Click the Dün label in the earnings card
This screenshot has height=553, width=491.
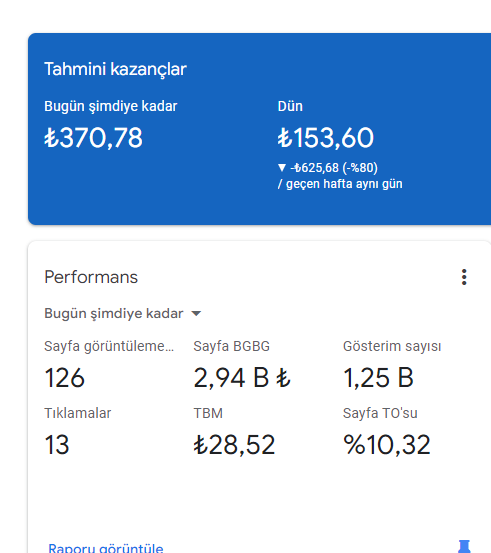pyautogui.click(x=290, y=106)
